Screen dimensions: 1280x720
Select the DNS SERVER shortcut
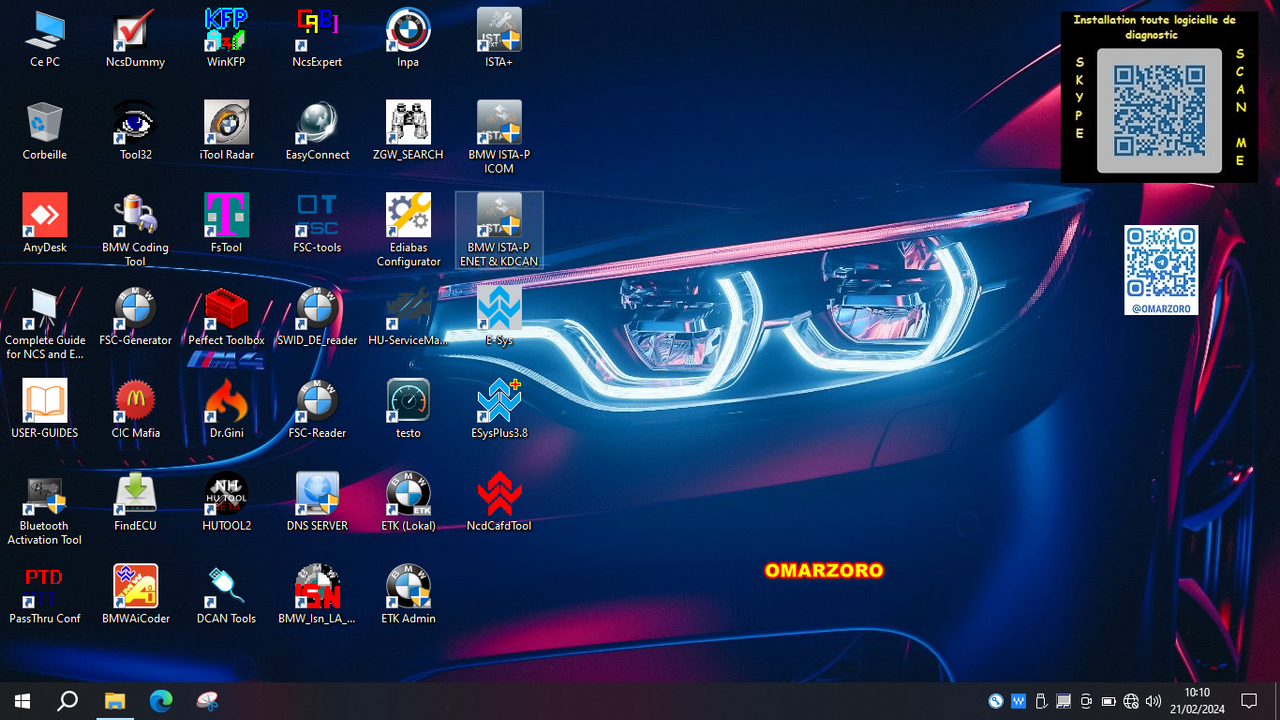click(317, 503)
